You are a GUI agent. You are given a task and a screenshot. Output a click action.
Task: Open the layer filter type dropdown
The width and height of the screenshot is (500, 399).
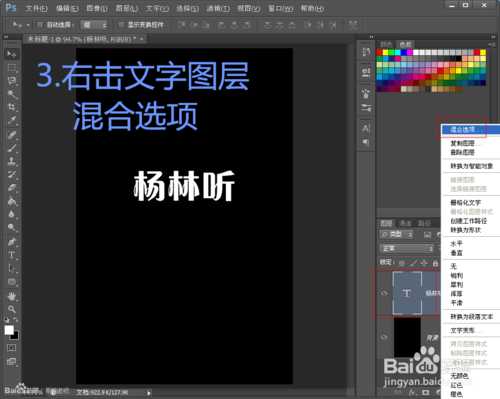(397, 235)
